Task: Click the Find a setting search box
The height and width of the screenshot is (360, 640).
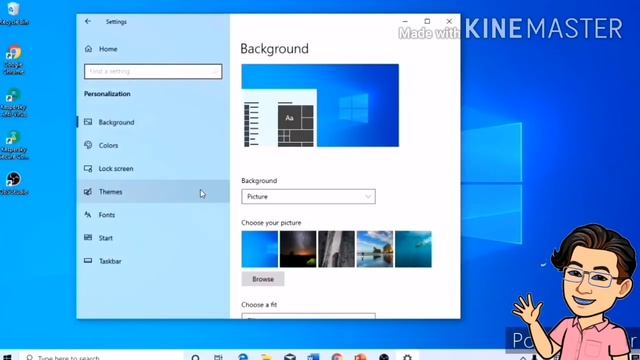Action: pyautogui.click(x=153, y=71)
